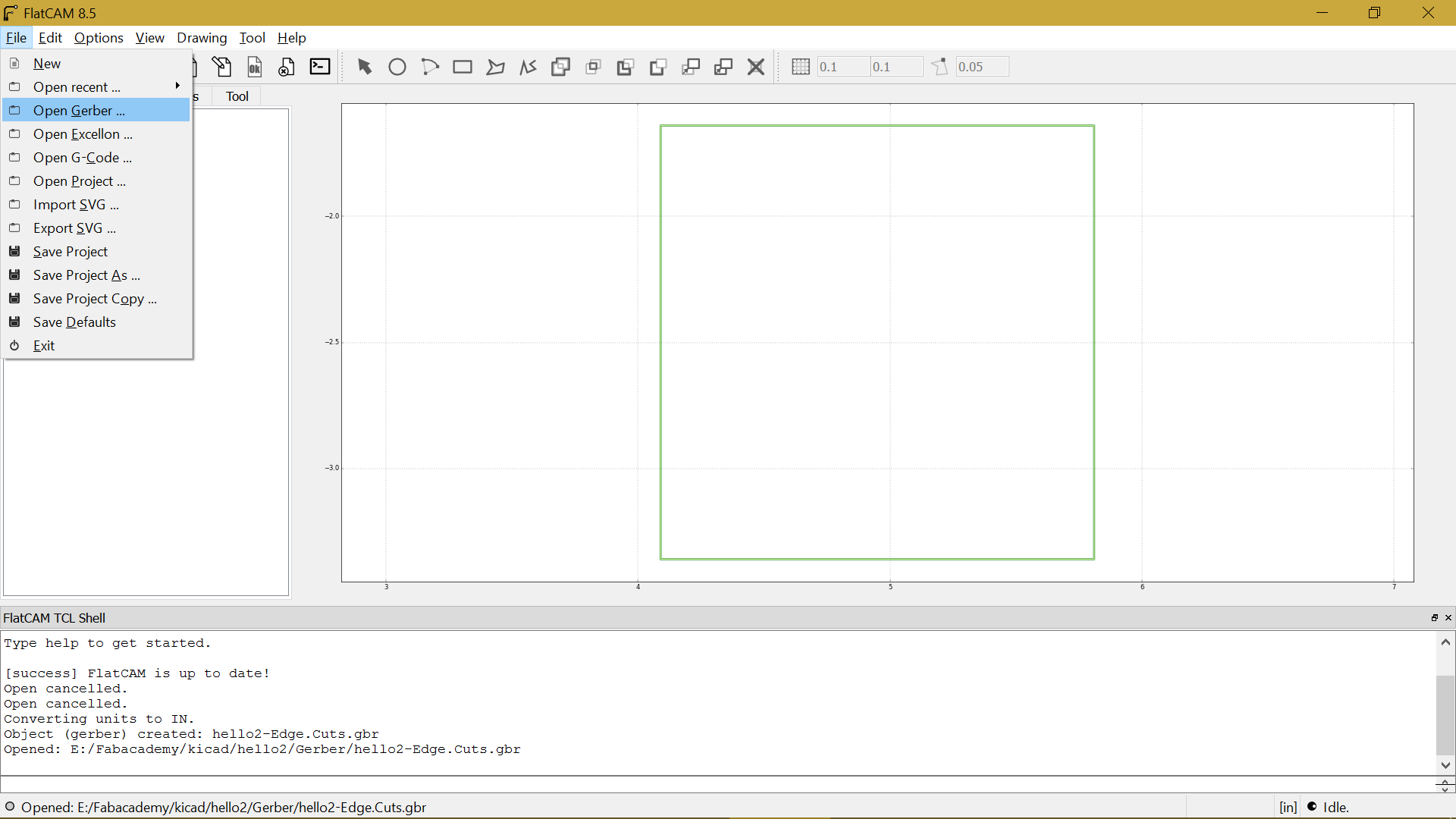Click the Copy Objects icon
1456x819 pixels.
pos(723,67)
